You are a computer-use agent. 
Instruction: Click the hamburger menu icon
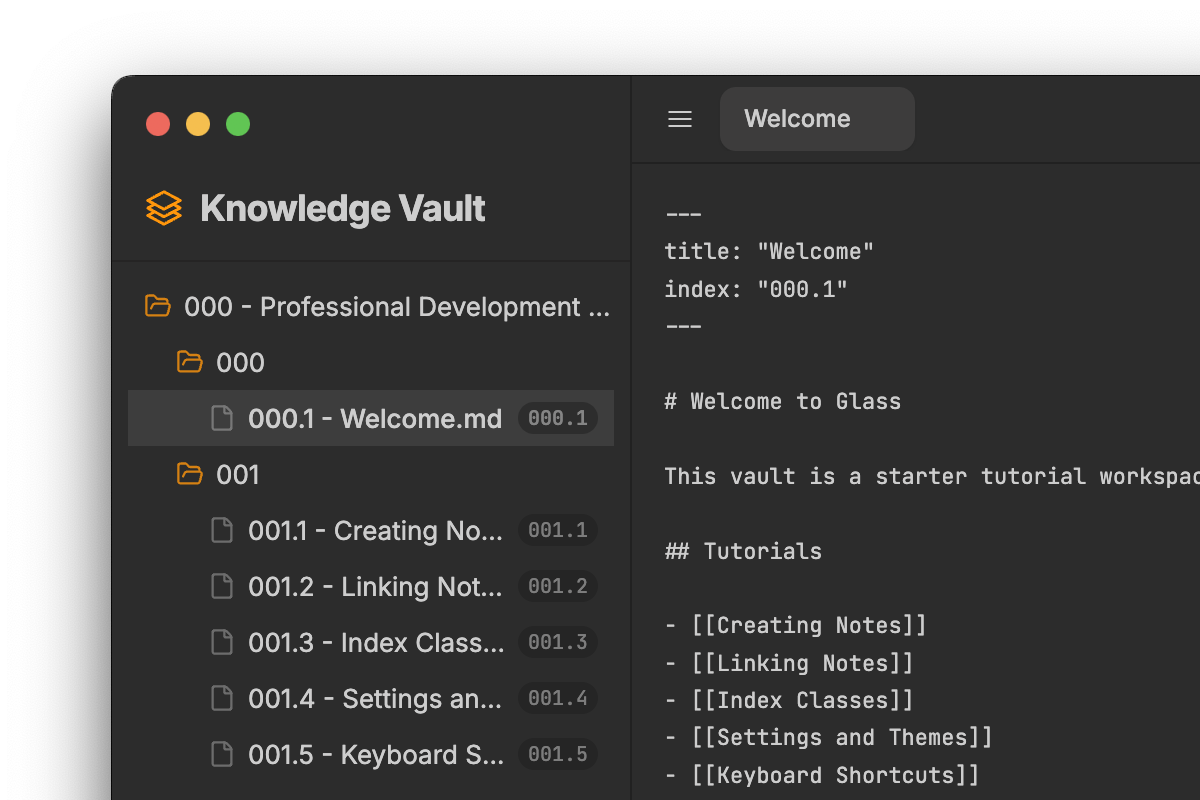(x=680, y=119)
